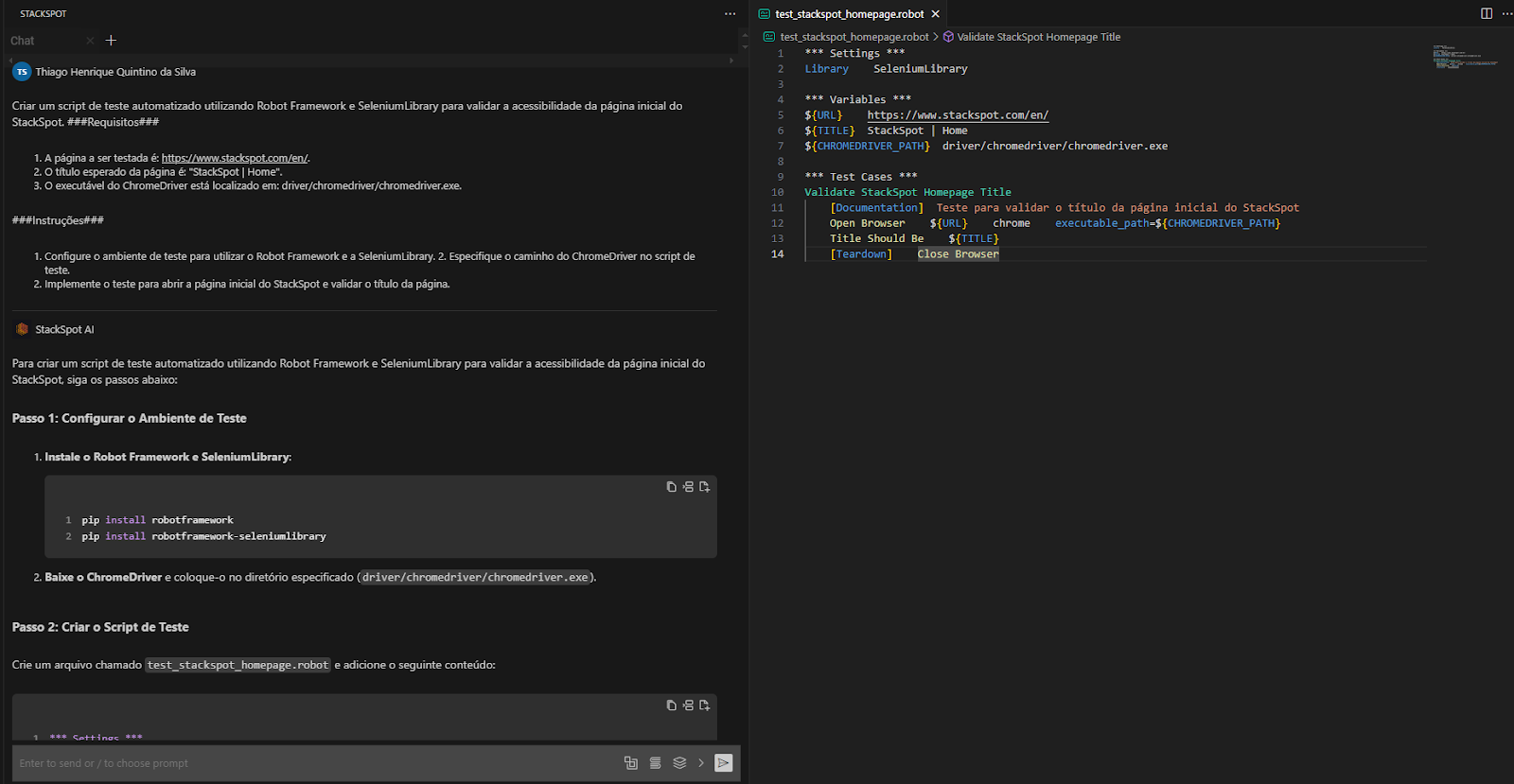1514x784 pixels.
Task: Open URL link in editor line 5
Action: pos(958,115)
